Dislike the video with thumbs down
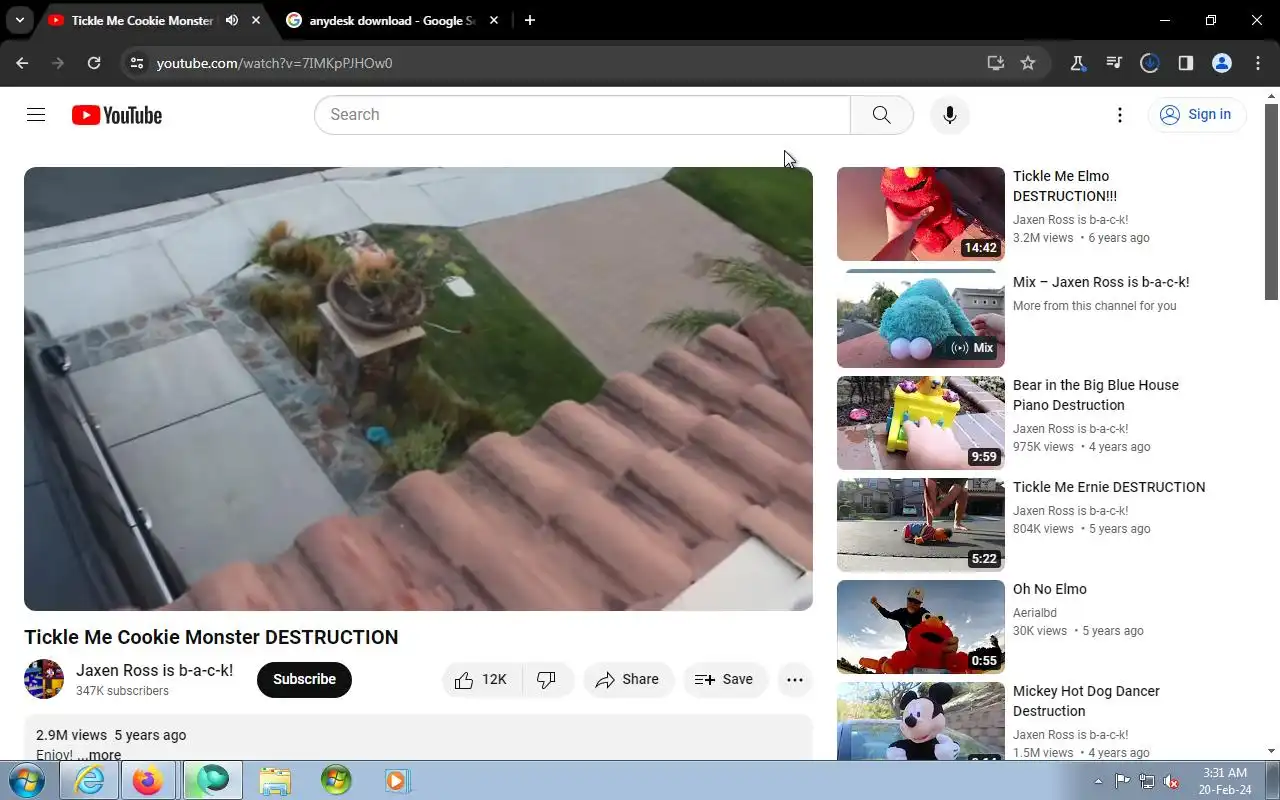The height and width of the screenshot is (800, 1280). click(547, 680)
